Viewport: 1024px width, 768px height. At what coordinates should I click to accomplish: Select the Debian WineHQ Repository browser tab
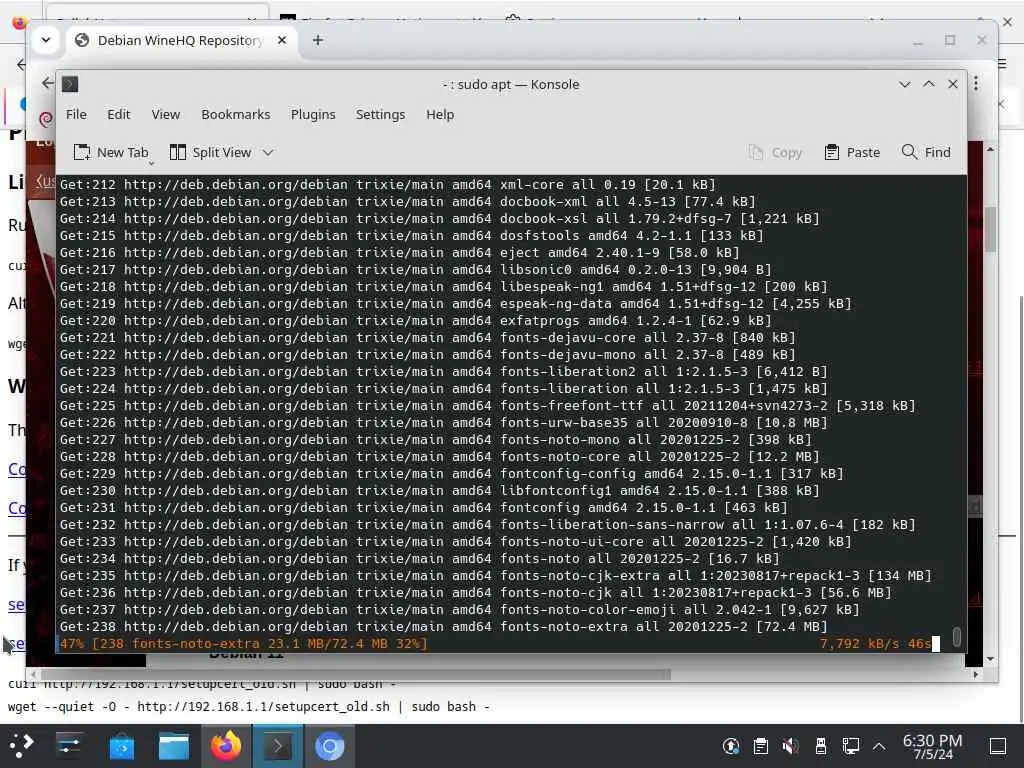coord(180,40)
